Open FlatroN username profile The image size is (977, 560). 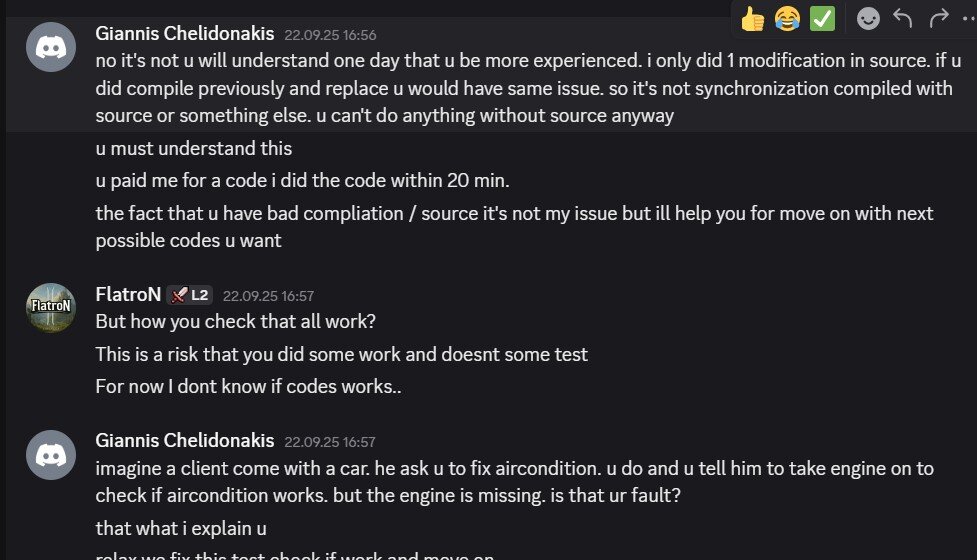point(128,294)
